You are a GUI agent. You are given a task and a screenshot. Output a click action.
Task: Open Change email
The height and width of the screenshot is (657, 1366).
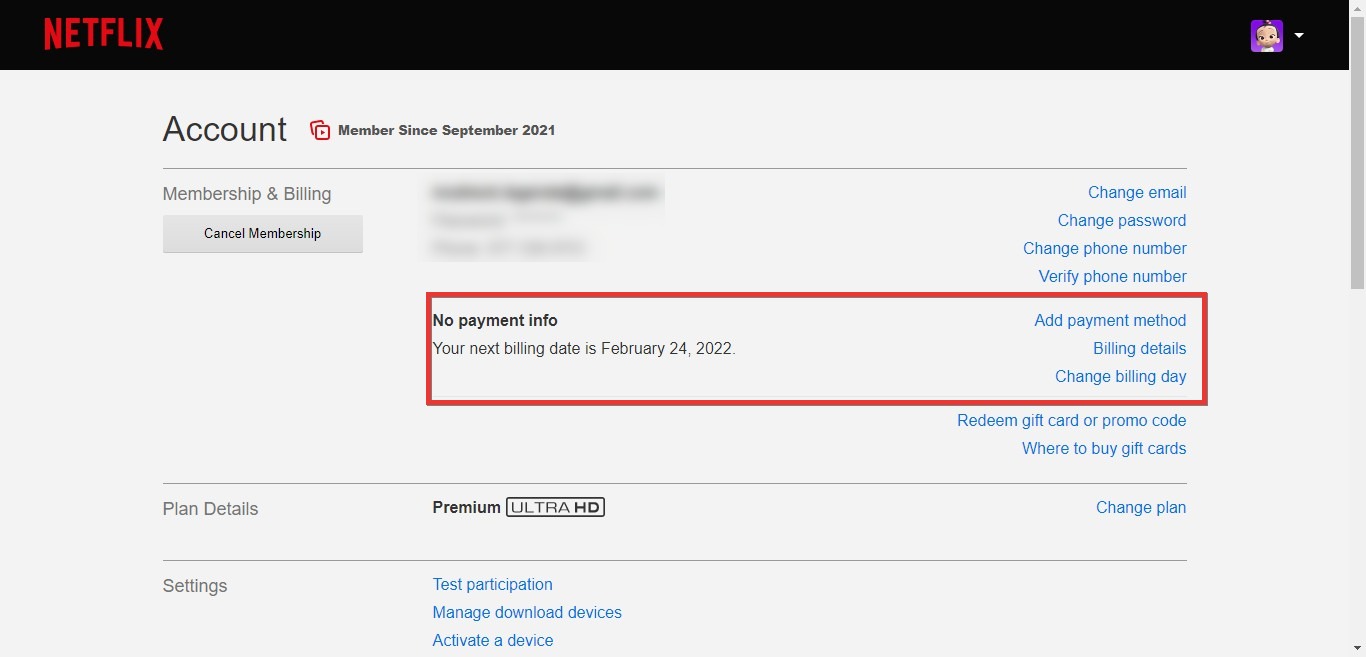(x=1136, y=192)
